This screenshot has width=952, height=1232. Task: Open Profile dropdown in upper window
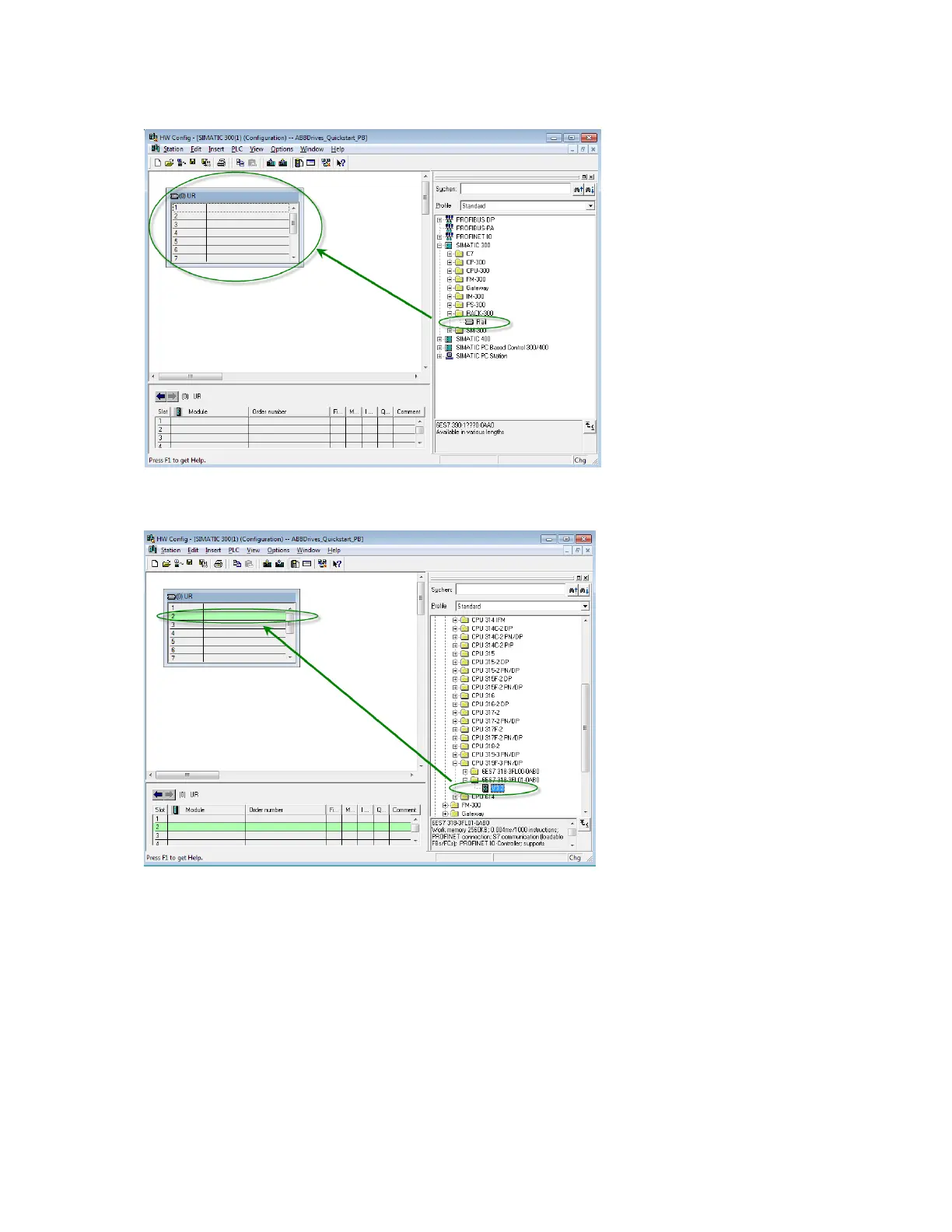click(590, 206)
